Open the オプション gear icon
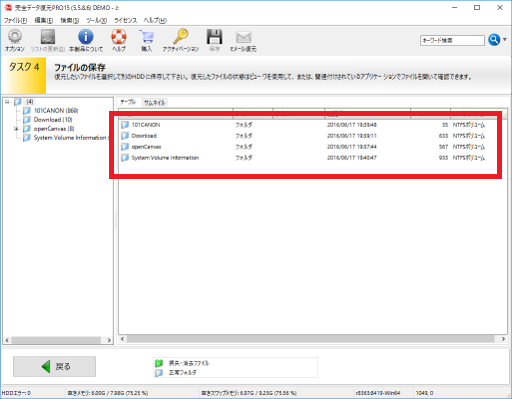This screenshot has height=399, width=512. [15, 37]
